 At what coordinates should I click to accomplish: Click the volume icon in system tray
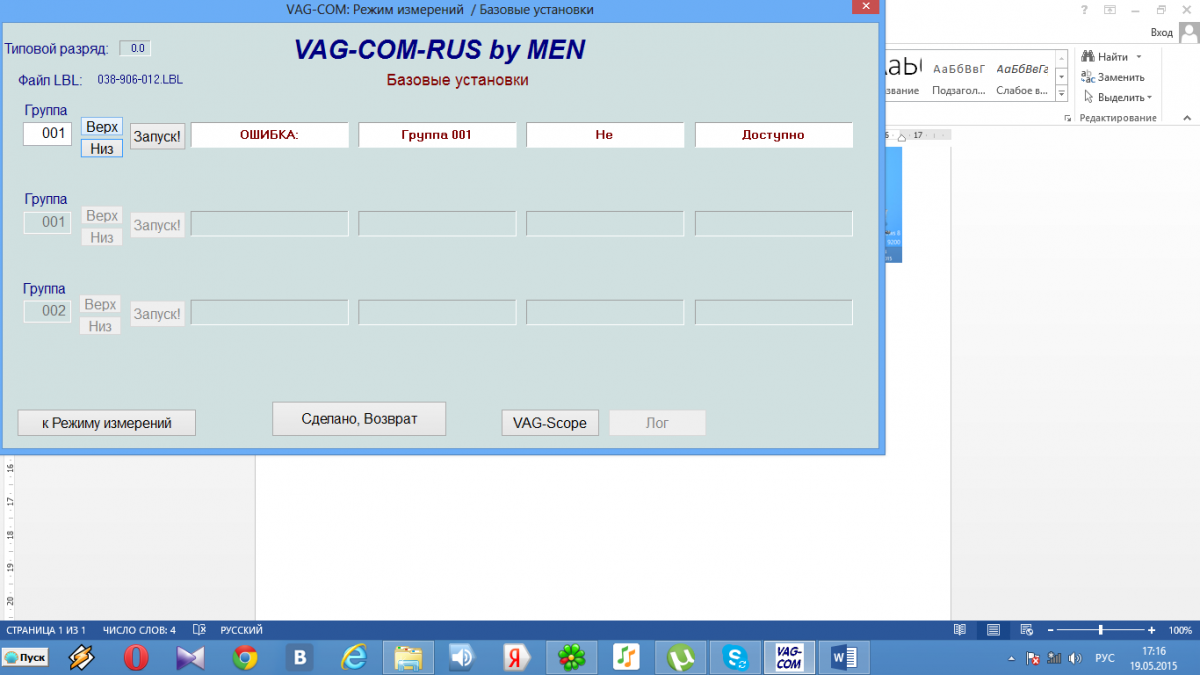[1074, 658]
